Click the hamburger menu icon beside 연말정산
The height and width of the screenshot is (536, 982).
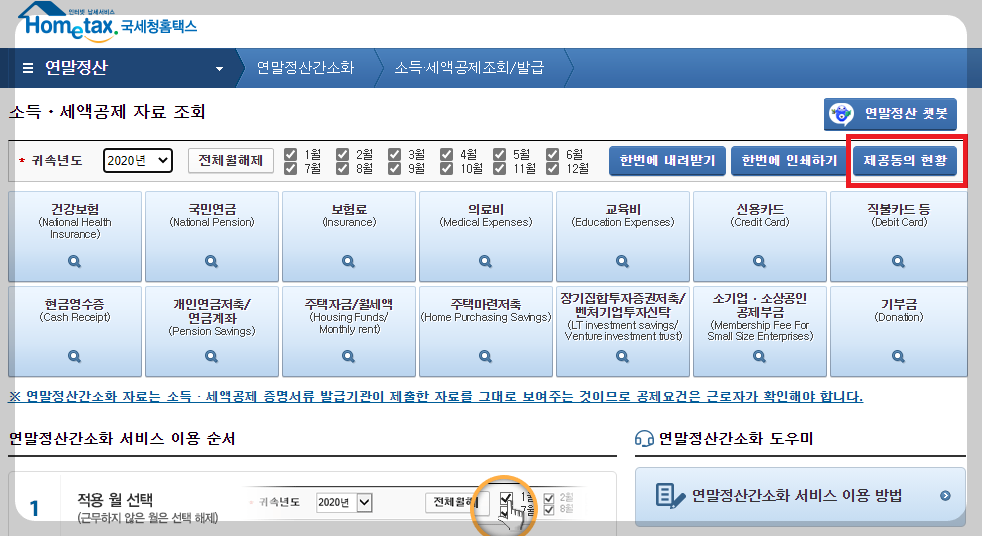click(28, 68)
